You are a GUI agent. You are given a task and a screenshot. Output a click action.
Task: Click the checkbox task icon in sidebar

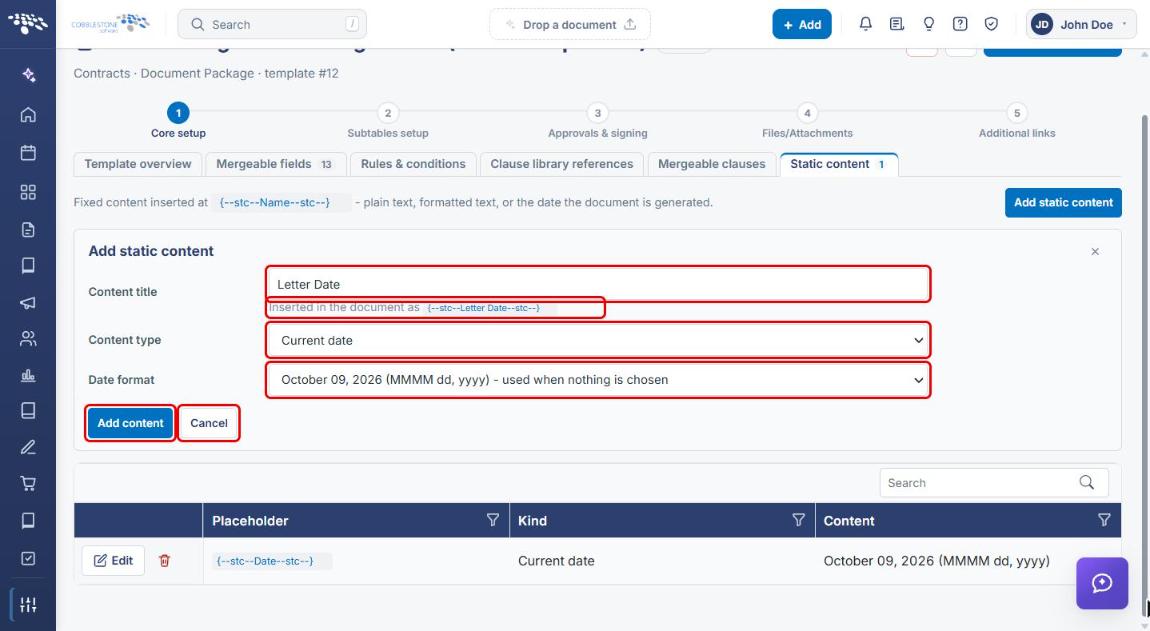click(x=28, y=558)
